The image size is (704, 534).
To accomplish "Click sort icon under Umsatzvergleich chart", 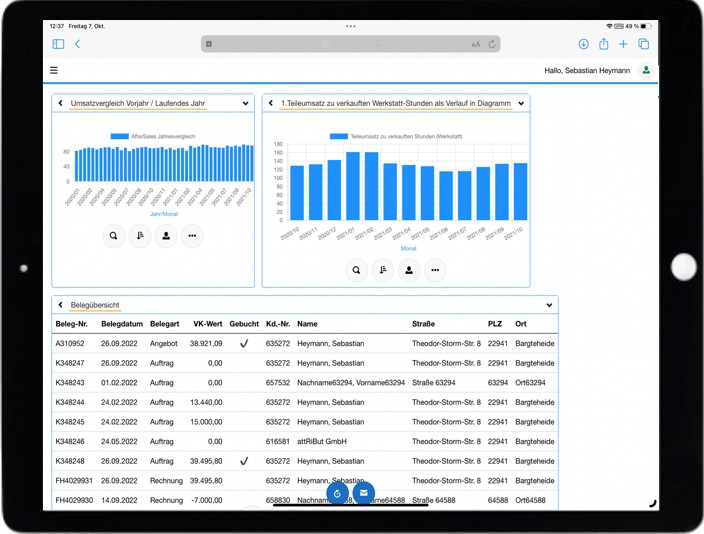I will (140, 236).
